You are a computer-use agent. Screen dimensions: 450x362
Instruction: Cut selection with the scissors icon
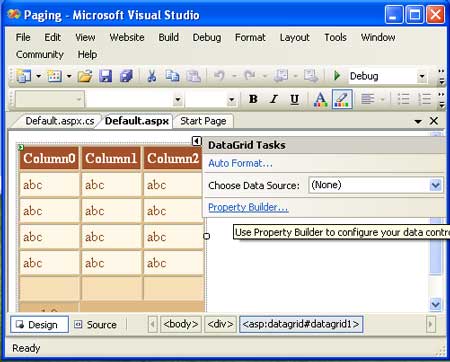click(x=152, y=76)
